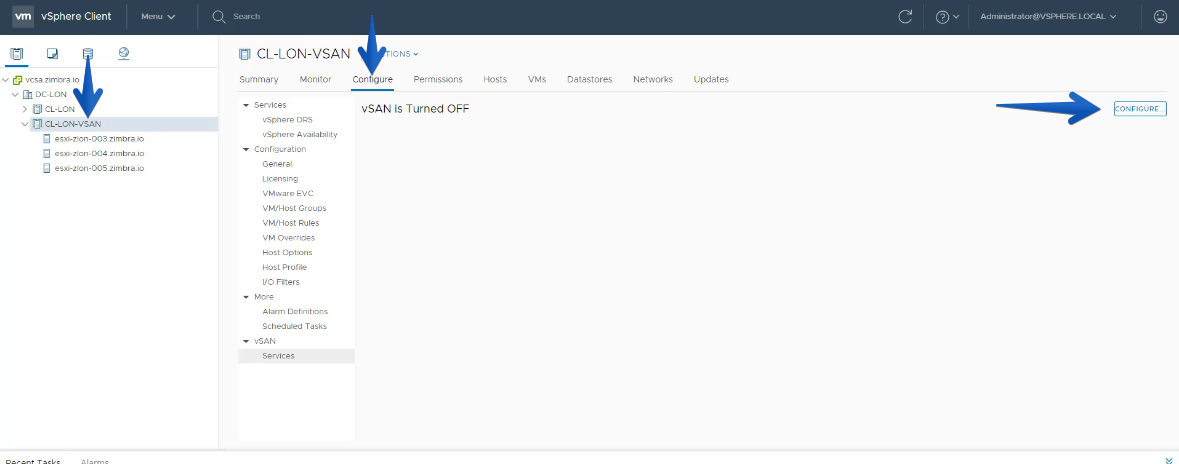The image size is (1179, 464).
Task: Open the Updates tab
Action: click(x=711, y=79)
